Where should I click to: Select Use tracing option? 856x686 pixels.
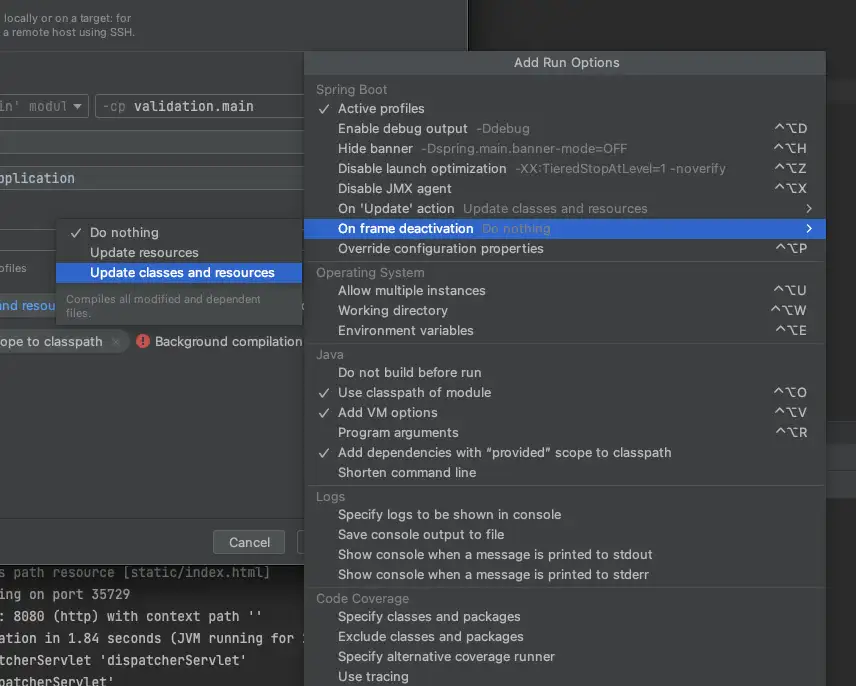point(565,677)
